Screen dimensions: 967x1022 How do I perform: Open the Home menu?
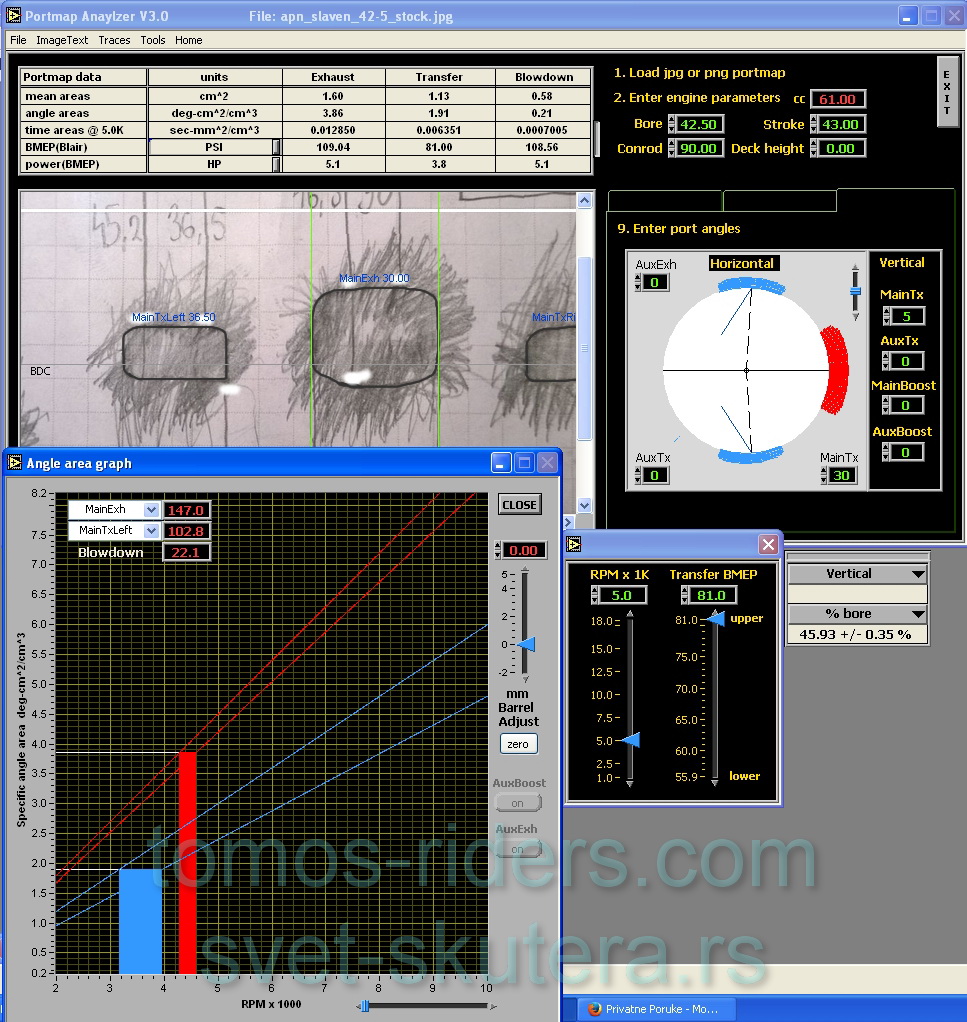[188, 40]
